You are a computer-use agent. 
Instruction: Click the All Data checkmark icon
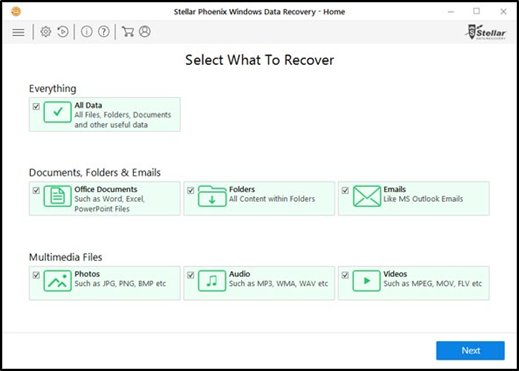pos(57,112)
